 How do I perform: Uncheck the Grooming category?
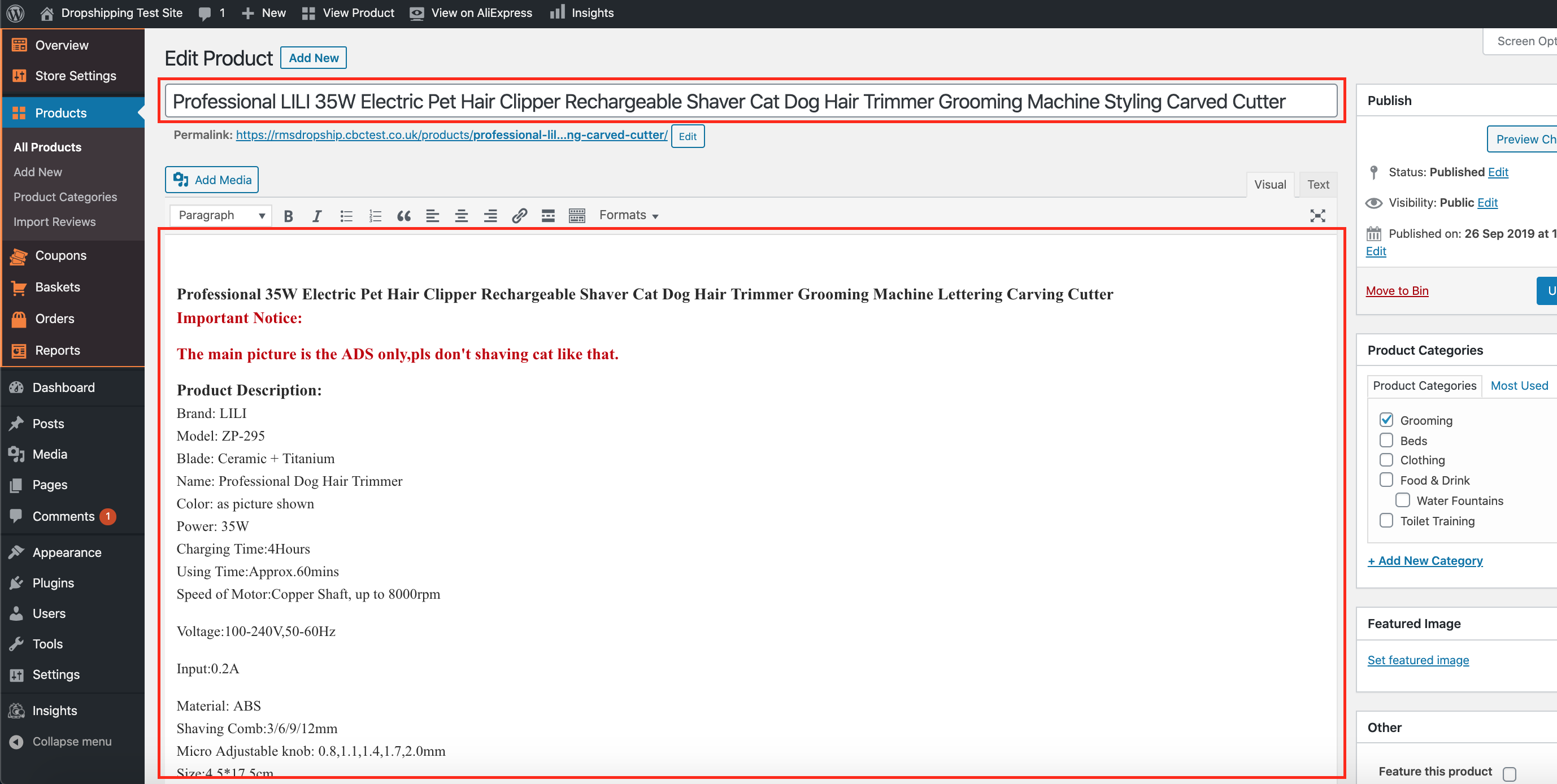click(x=1386, y=420)
